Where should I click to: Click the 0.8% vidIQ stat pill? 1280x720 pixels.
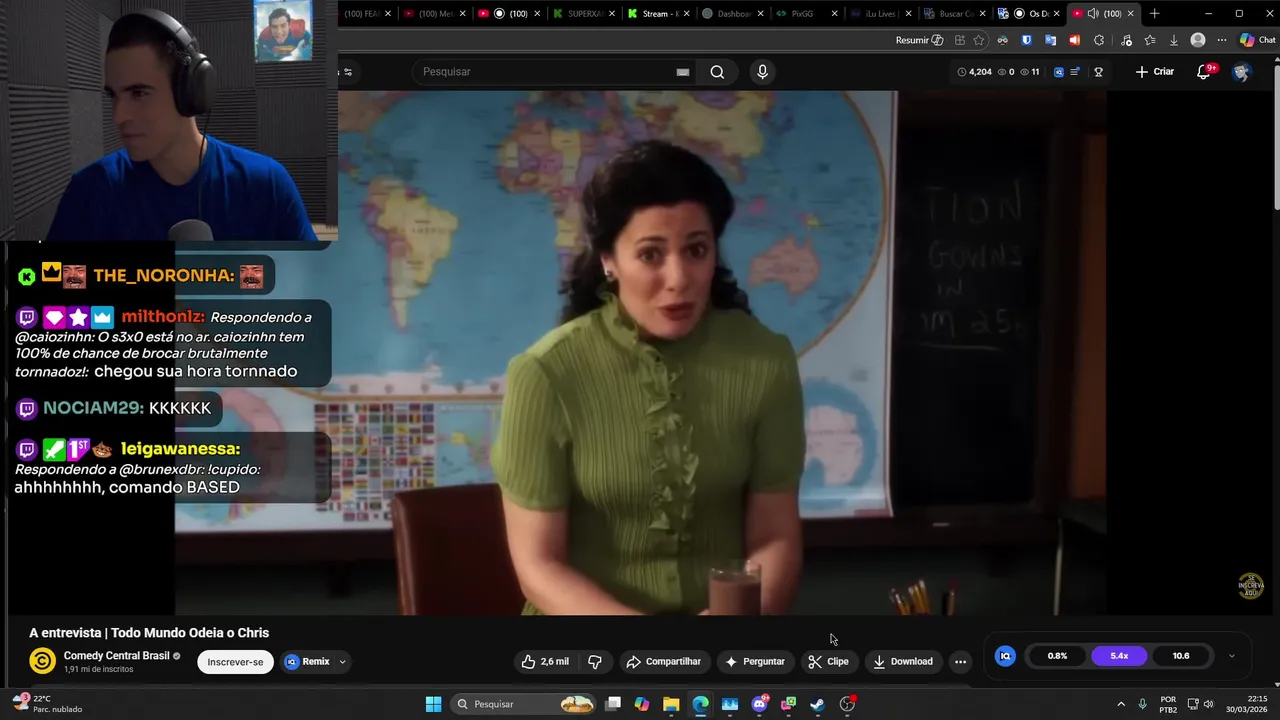[x=1057, y=656]
